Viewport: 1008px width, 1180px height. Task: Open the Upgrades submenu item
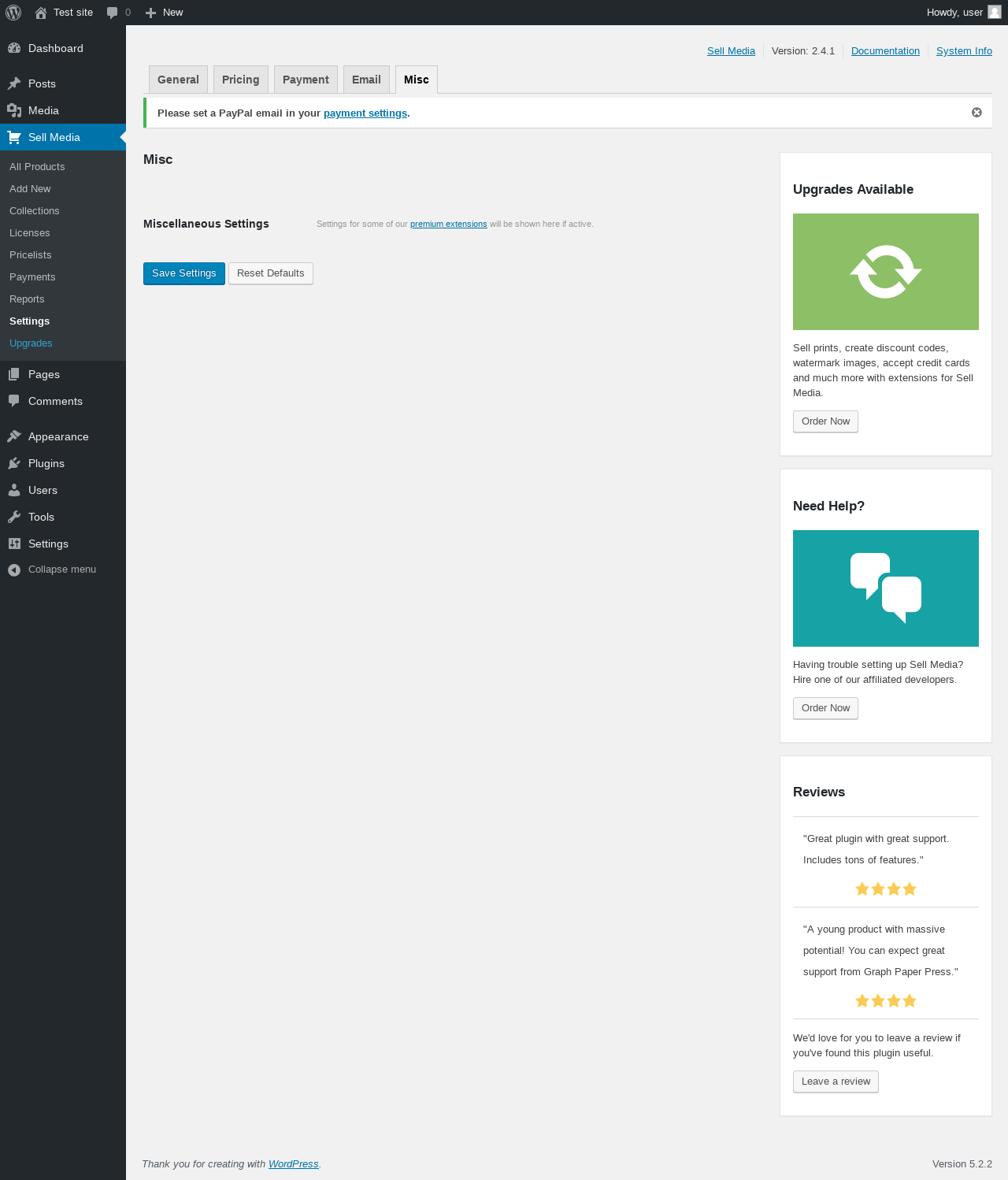tap(31, 343)
